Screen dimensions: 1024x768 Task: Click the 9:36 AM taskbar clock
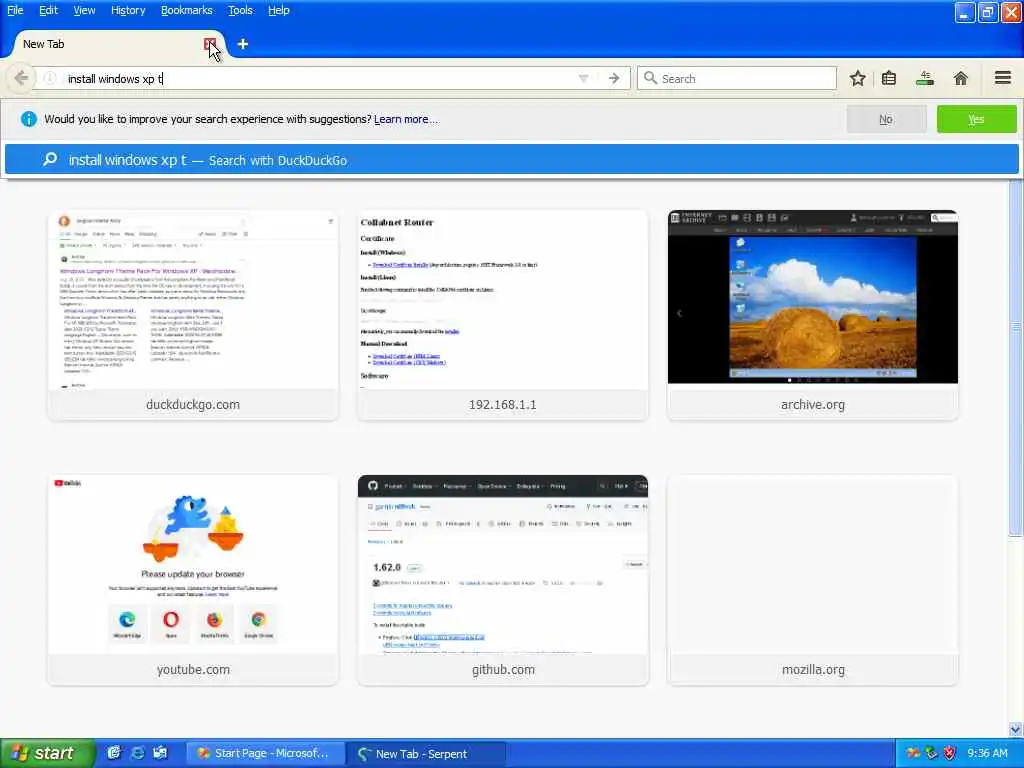pos(987,754)
